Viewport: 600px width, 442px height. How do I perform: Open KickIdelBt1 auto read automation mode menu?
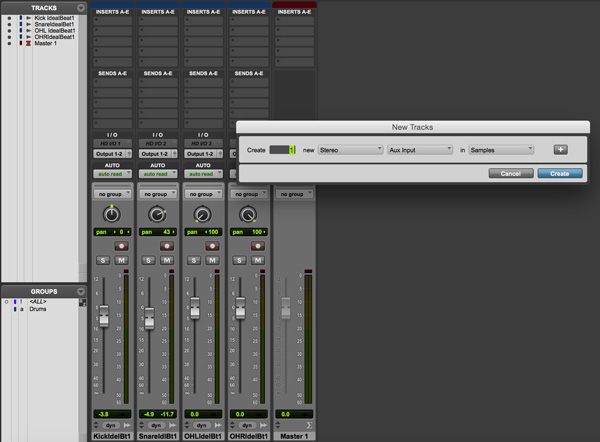[112, 174]
